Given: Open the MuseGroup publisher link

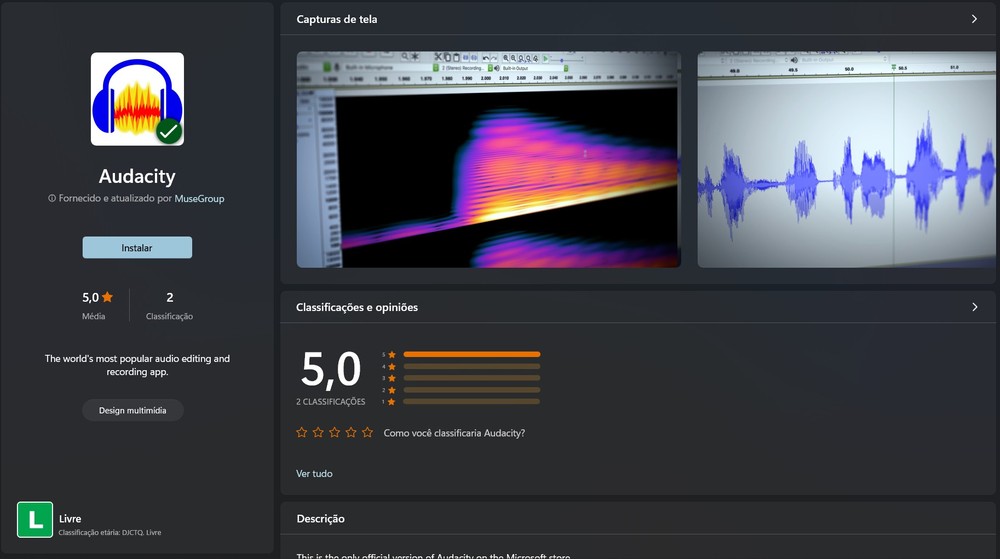Looking at the screenshot, I should [199, 199].
